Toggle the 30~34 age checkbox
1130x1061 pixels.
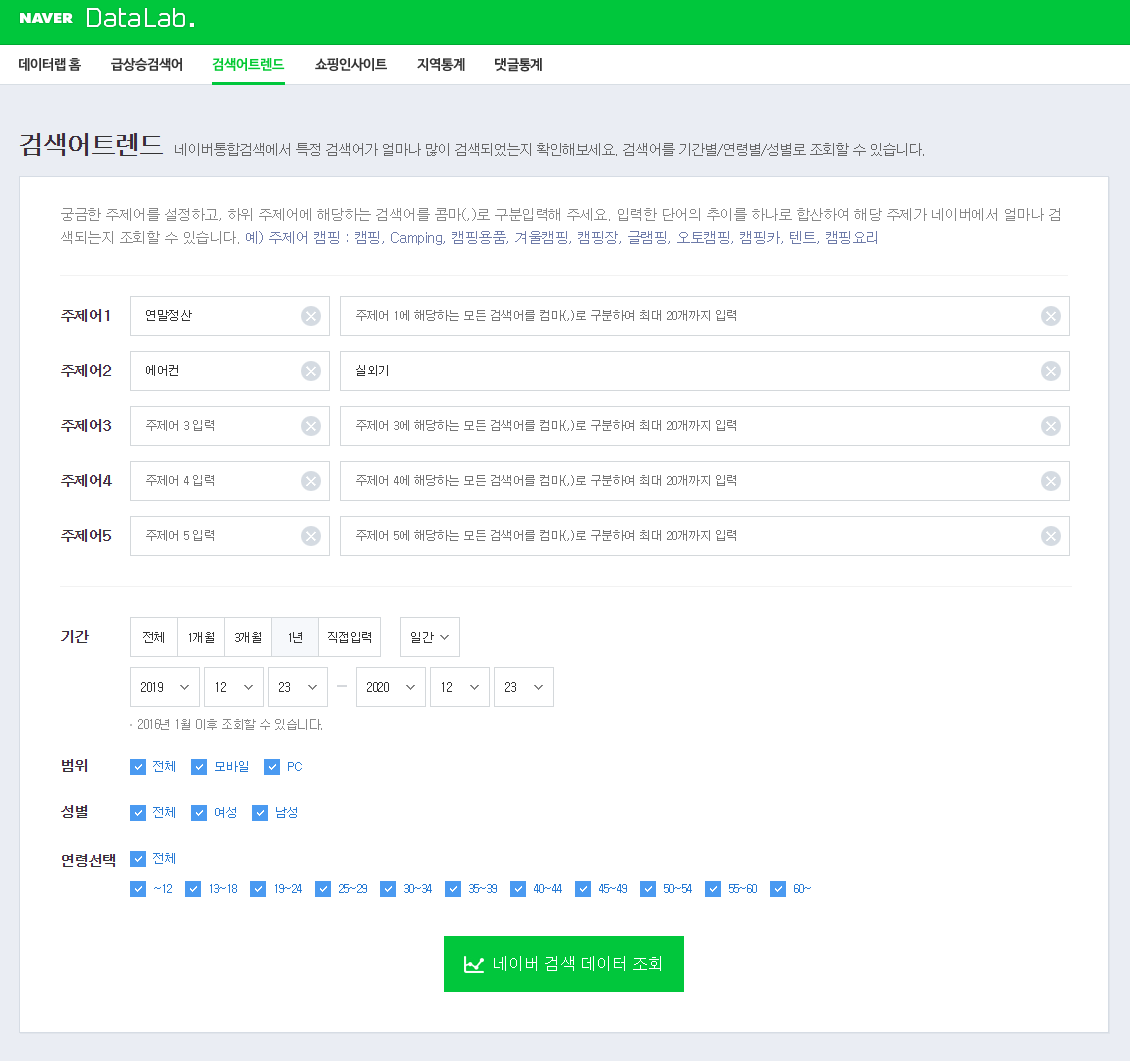[x=388, y=889]
